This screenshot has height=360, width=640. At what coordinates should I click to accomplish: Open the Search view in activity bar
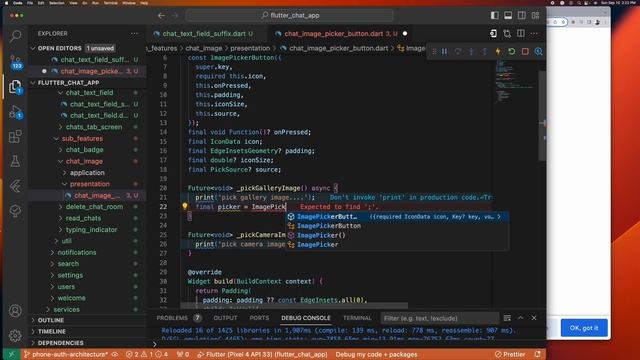(16, 36)
